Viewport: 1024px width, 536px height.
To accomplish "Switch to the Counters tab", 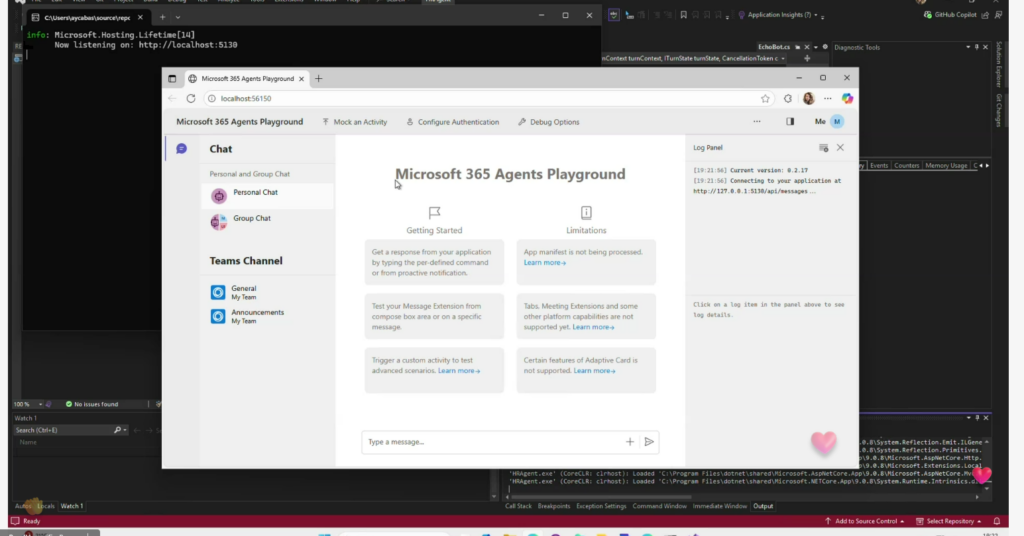I will (906, 165).
